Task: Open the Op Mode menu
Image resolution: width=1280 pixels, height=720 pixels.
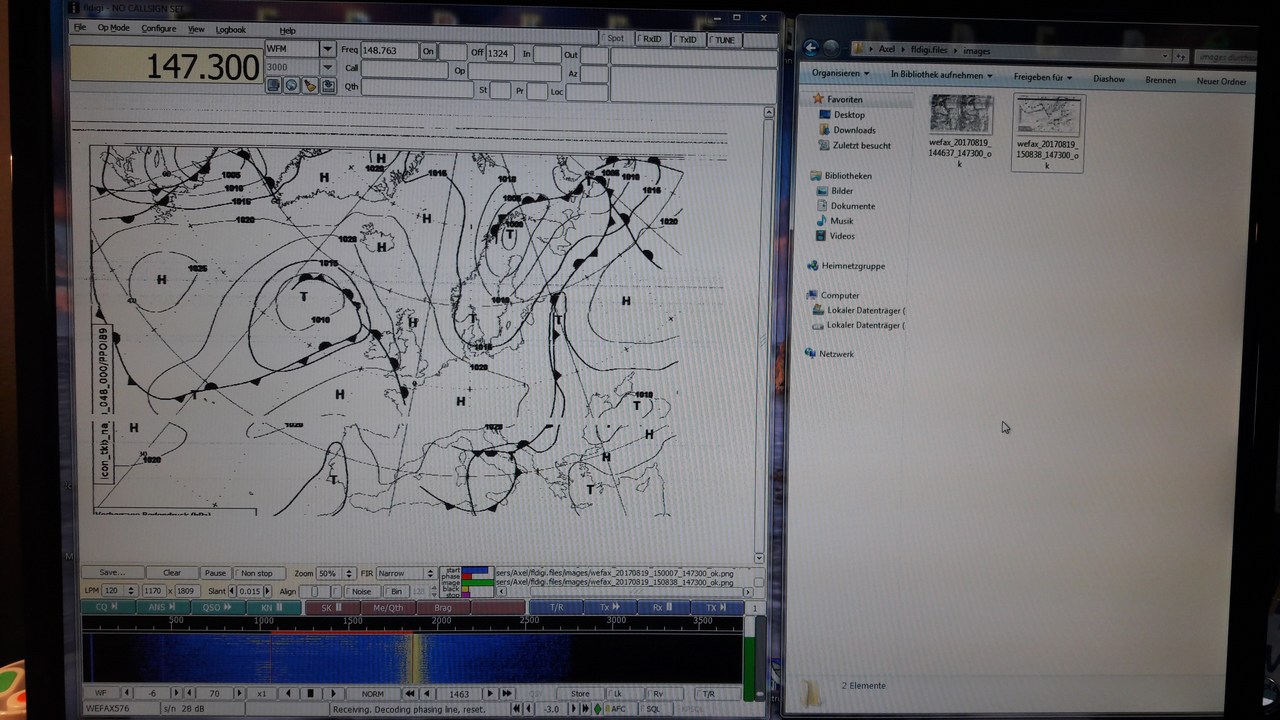Action: [x=113, y=28]
